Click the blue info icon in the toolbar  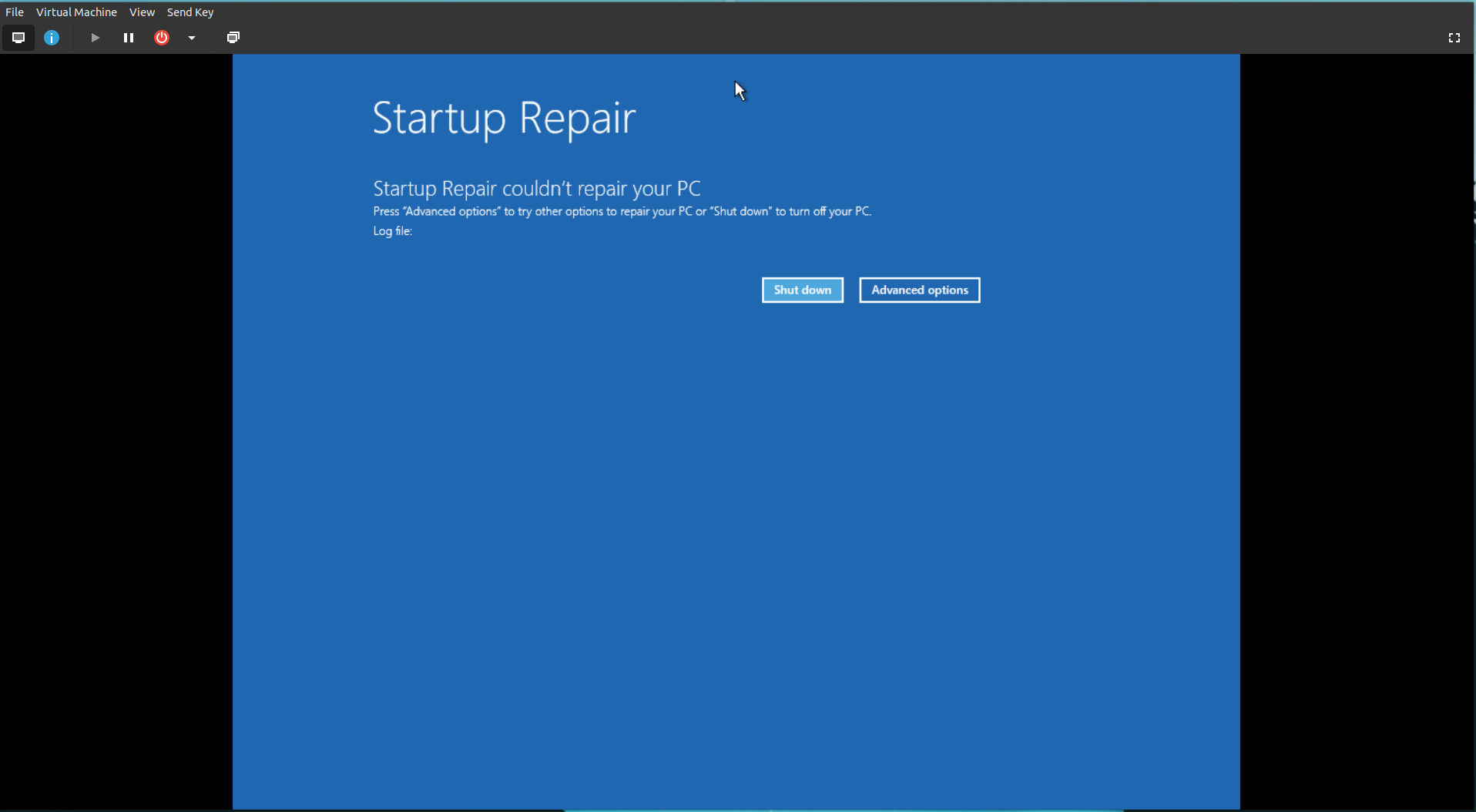coord(51,38)
